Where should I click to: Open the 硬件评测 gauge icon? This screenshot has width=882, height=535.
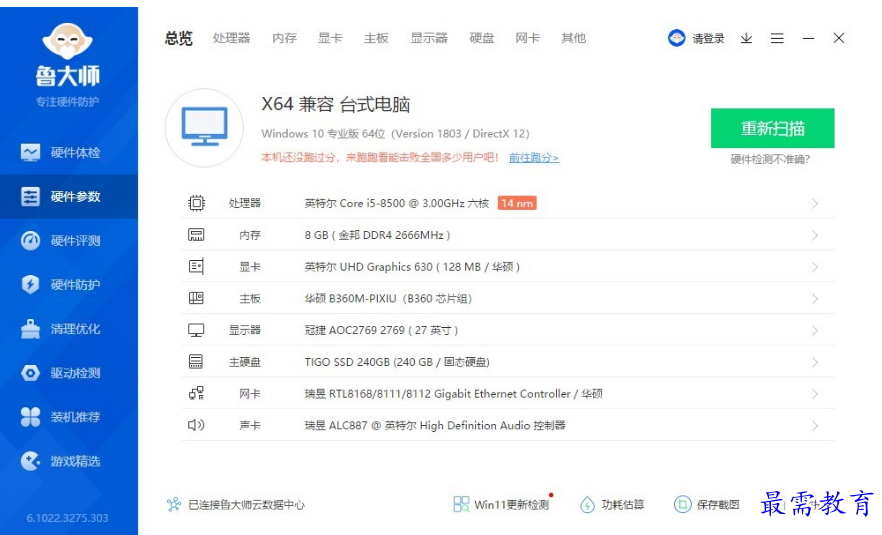[x=30, y=241]
